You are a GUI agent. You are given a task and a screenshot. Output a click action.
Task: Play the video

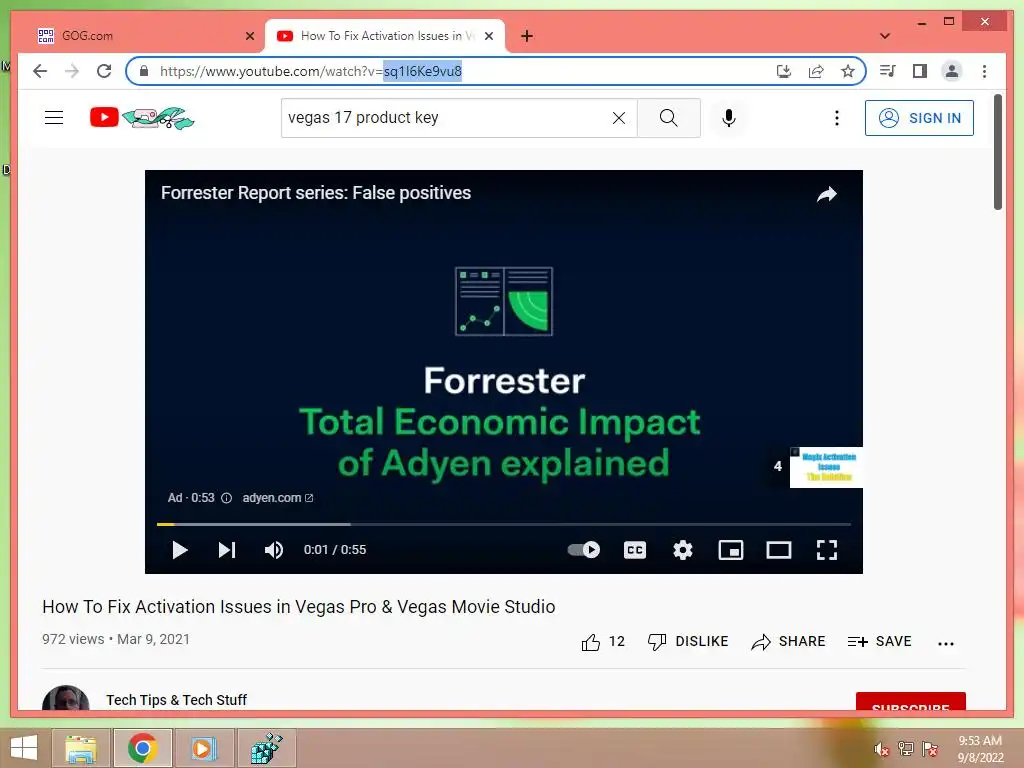click(180, 550)
